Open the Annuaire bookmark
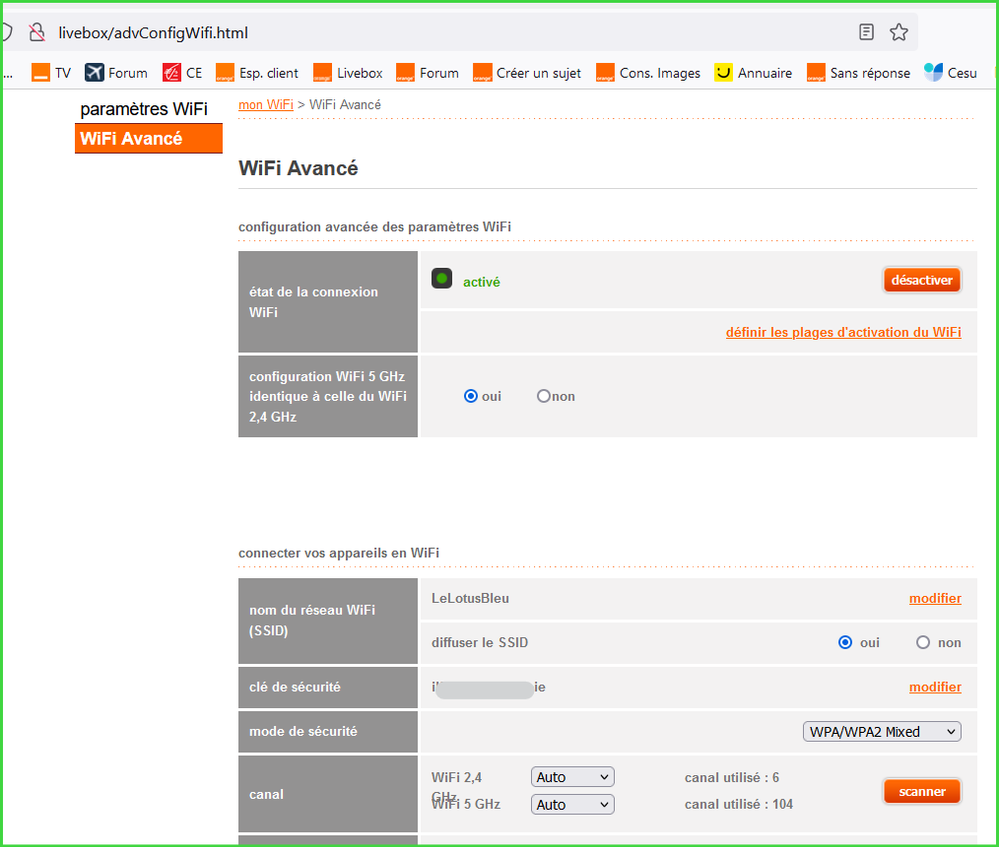This screenshot has width=999, height=847. (753, 73)
